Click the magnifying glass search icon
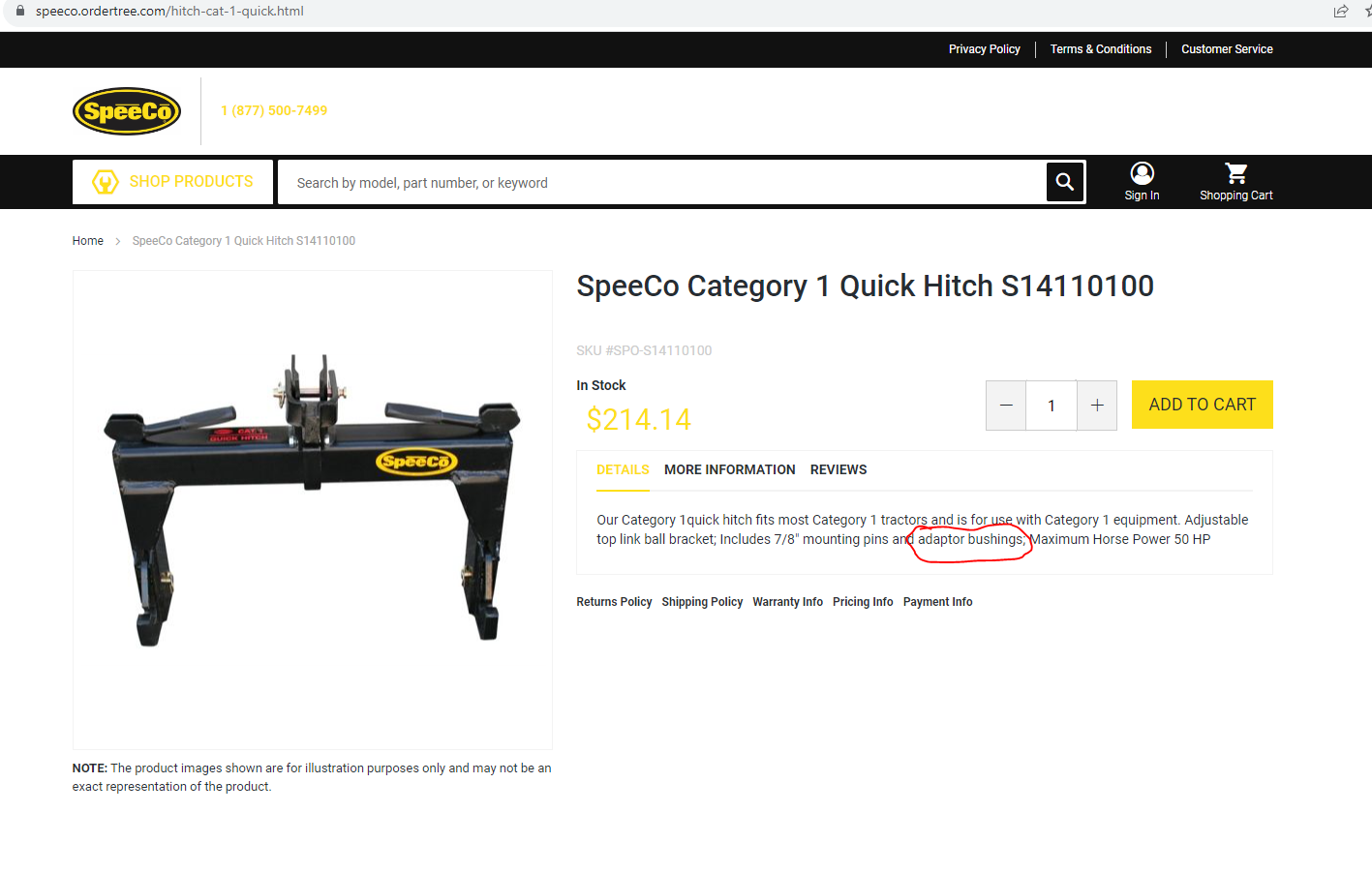The image size is (1372, 873). tap(1064, 182)
